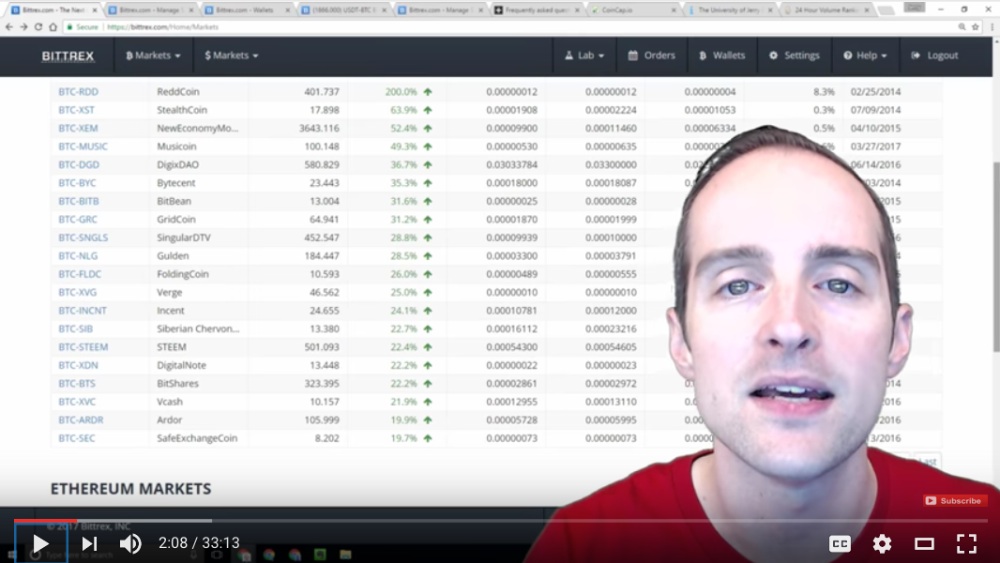Open the dollar Markets dropdown
1000x563 pixels.
232,55
